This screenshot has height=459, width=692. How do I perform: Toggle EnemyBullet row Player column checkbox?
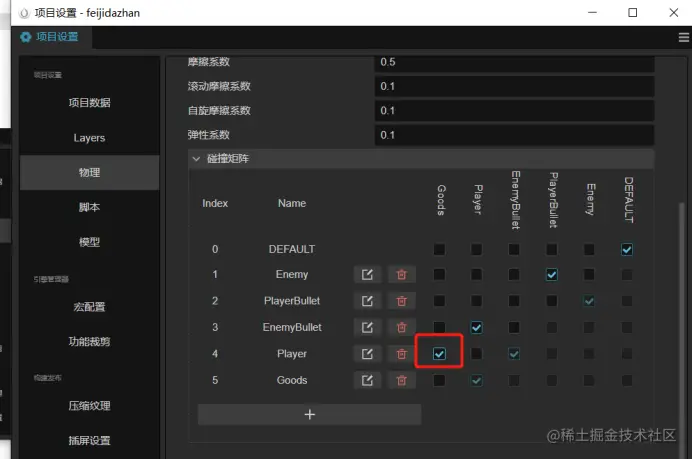pyautogui.click(x=477, y=327)
